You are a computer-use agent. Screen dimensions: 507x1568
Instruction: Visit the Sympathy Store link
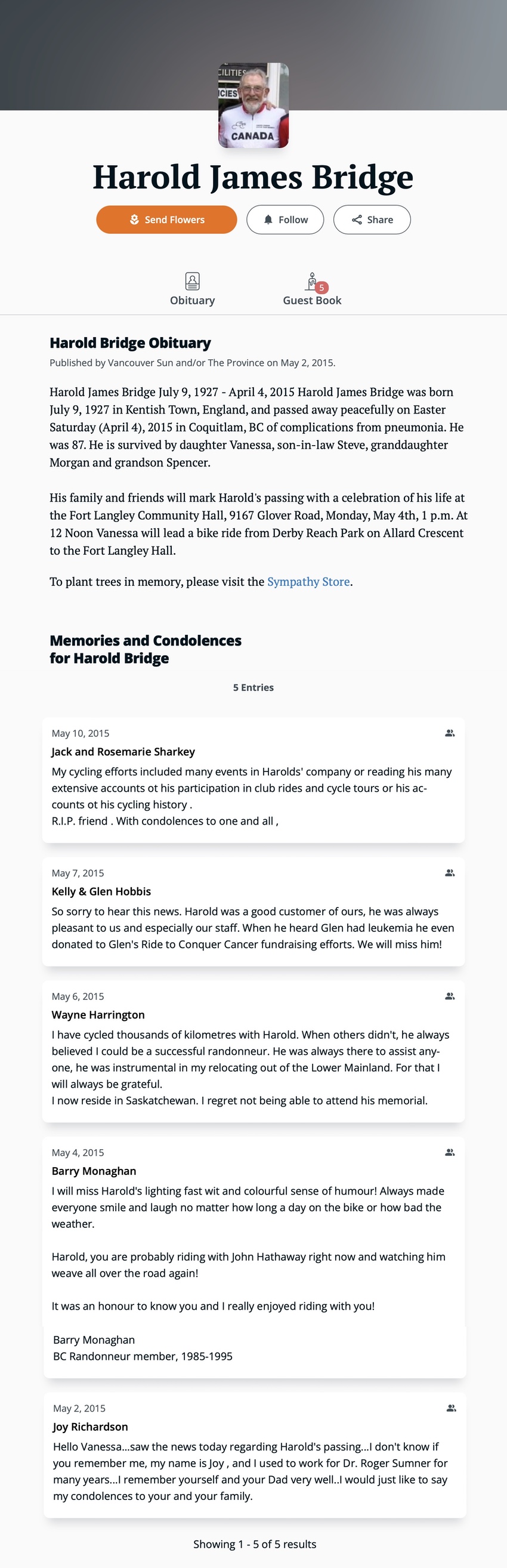[x=308, y=582]
